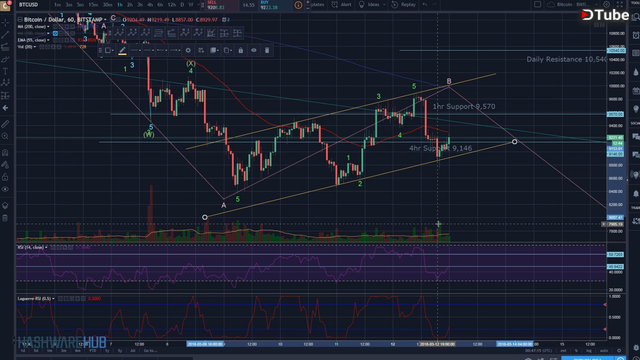Select the text annotation tool
640x360 pixels.
(5, 71)
